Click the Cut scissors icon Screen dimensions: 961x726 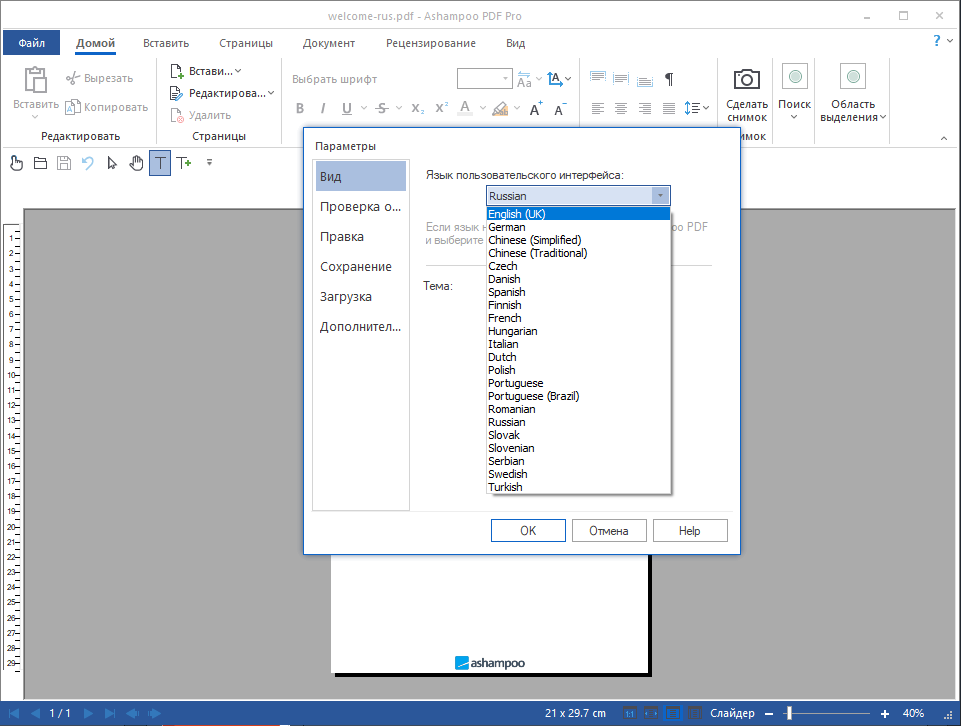coord(73,78)
